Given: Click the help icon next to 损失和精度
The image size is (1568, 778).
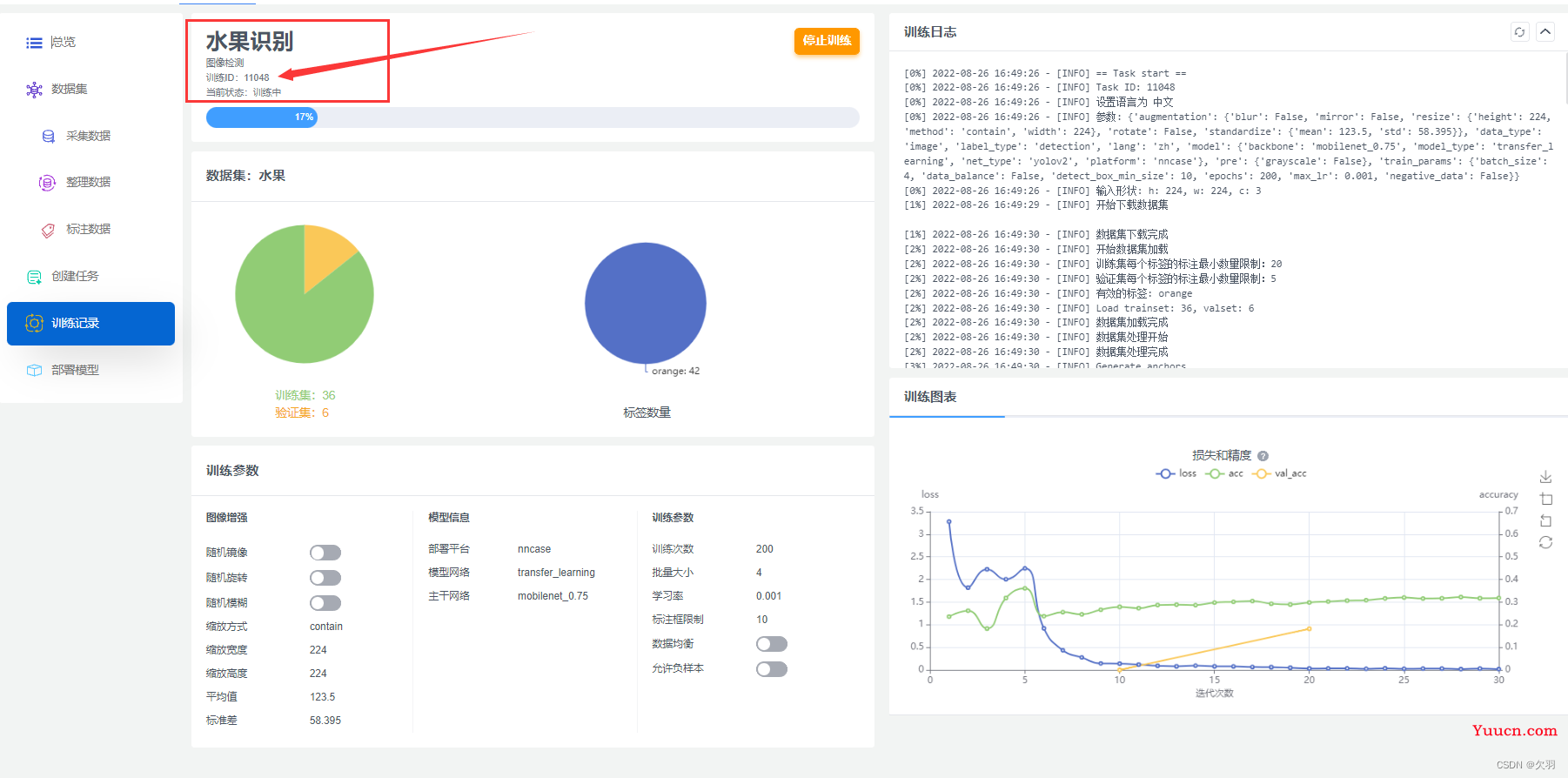Looking at the screenshot, I should (x=1263, y=456).
